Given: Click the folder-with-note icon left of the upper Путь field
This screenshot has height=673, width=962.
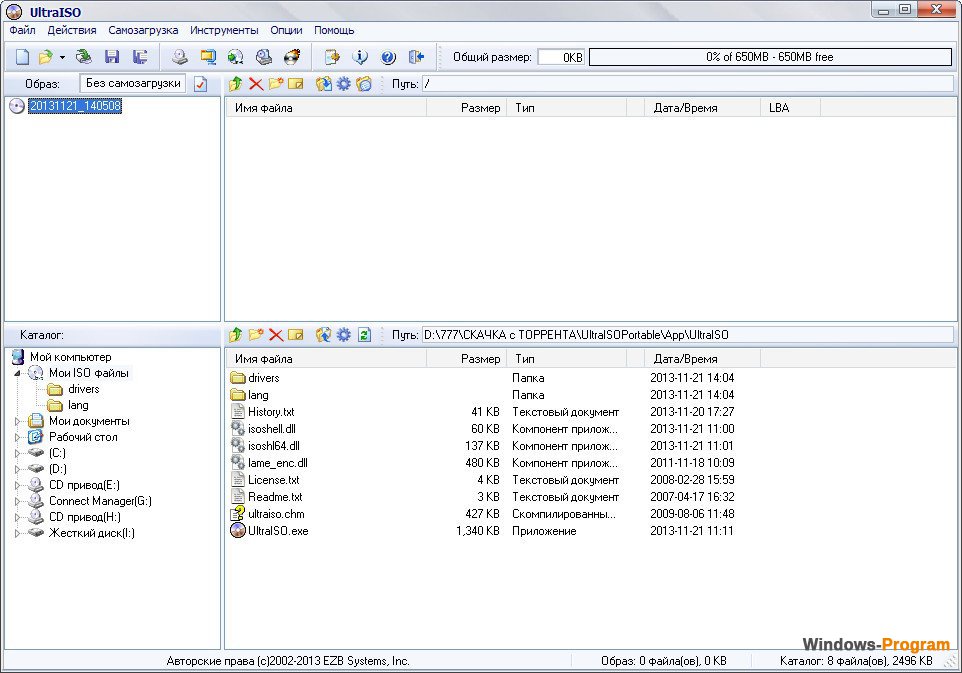Looking at the screenshot, I should 364,84.
